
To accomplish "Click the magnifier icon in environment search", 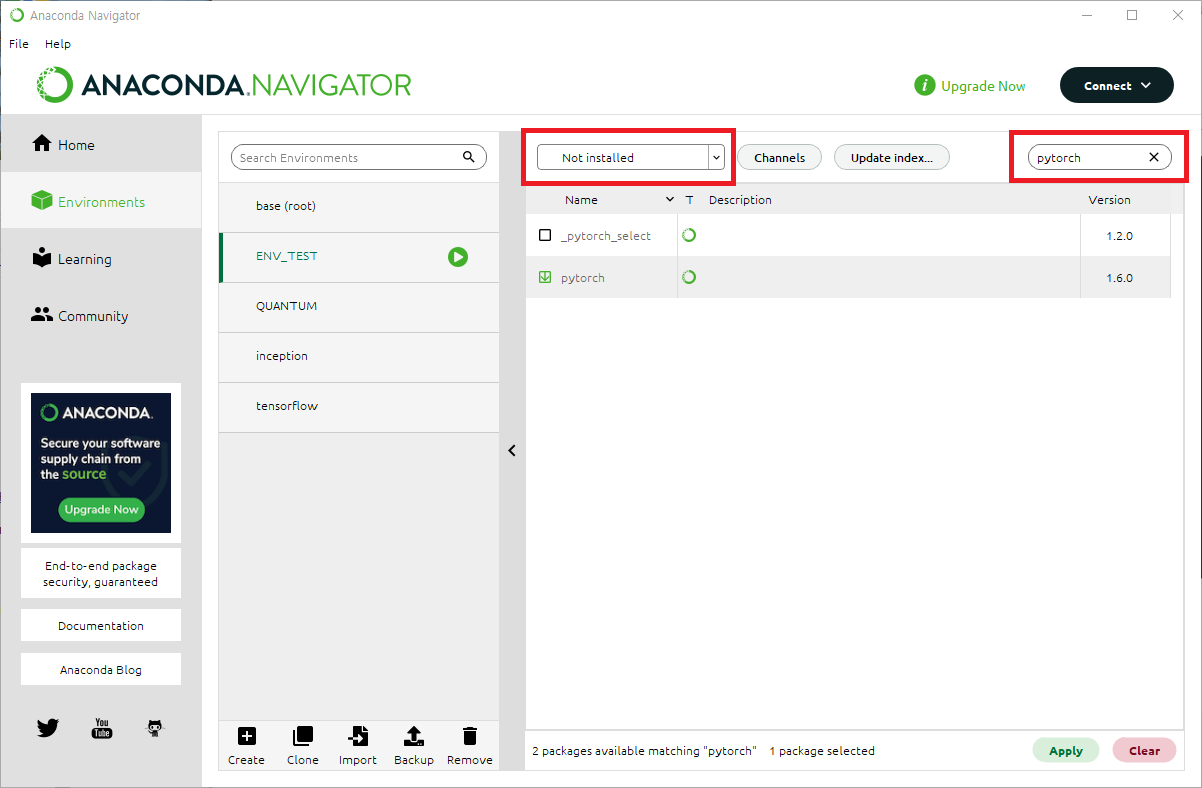I will click(x=469, y=157).
